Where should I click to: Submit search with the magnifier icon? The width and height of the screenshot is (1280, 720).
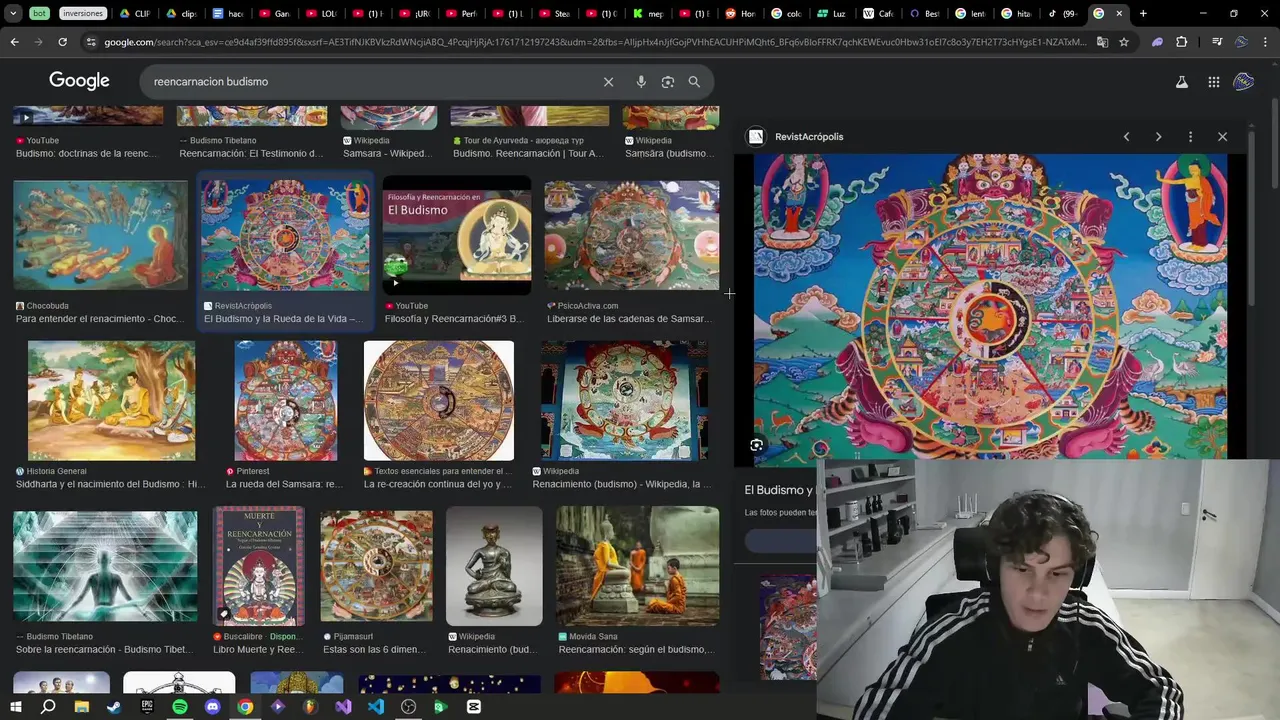click(694, 82)
